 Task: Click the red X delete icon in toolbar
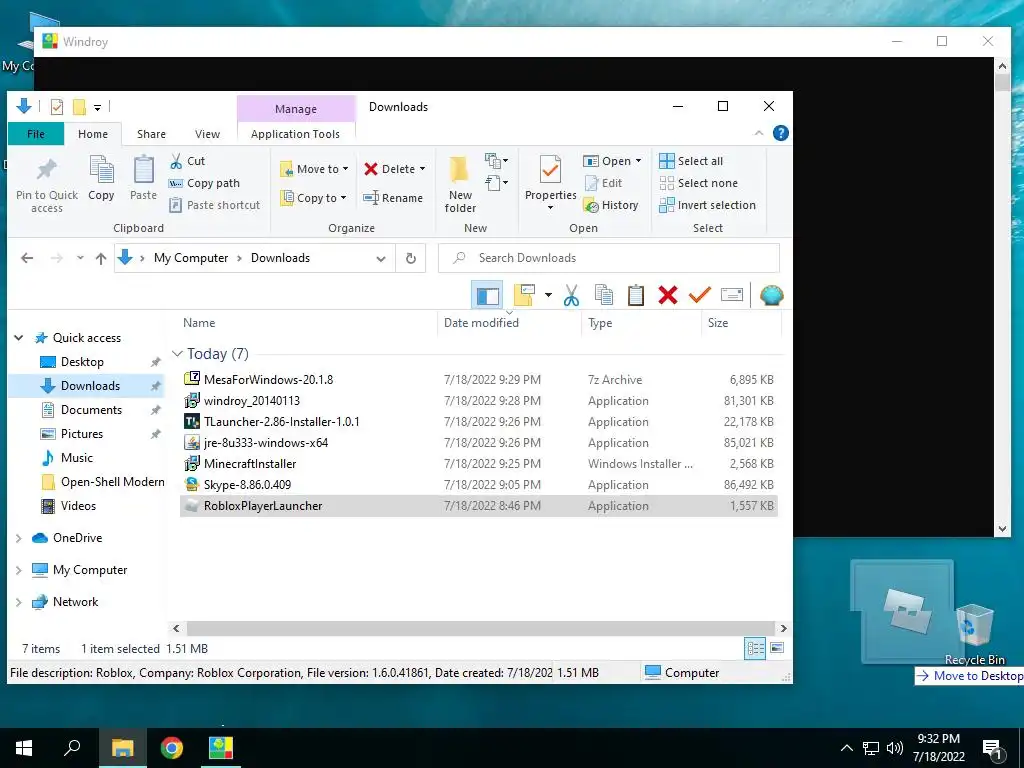[667, 295]
